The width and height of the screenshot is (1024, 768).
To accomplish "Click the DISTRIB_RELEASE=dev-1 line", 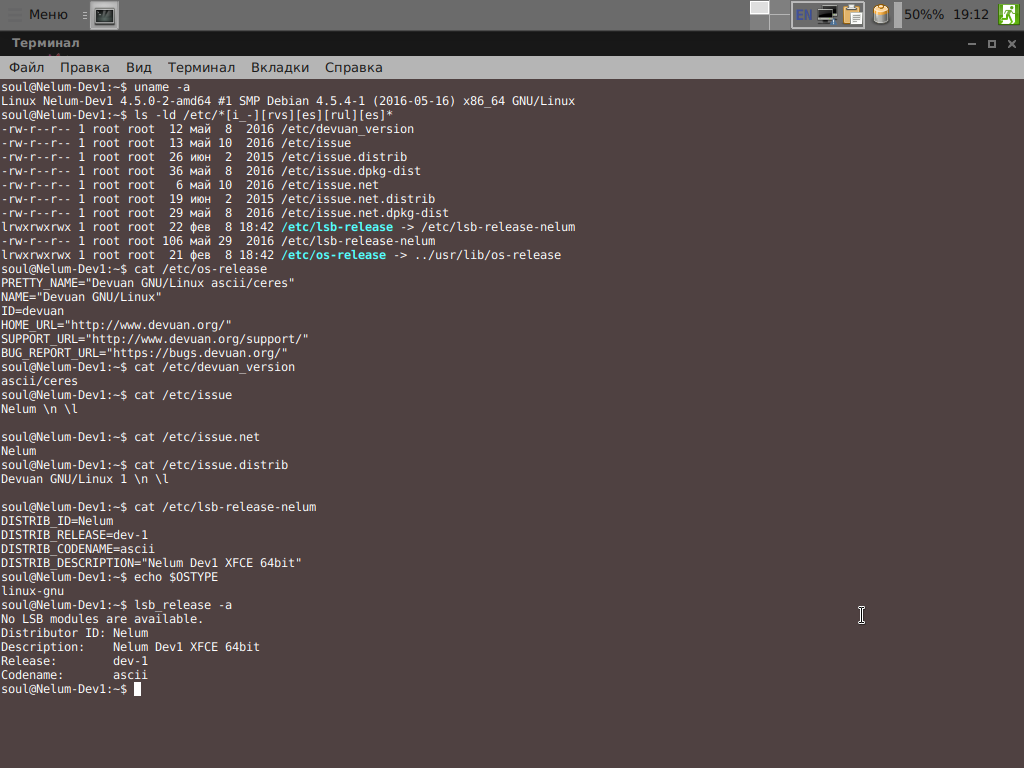I will coord(74,535).
